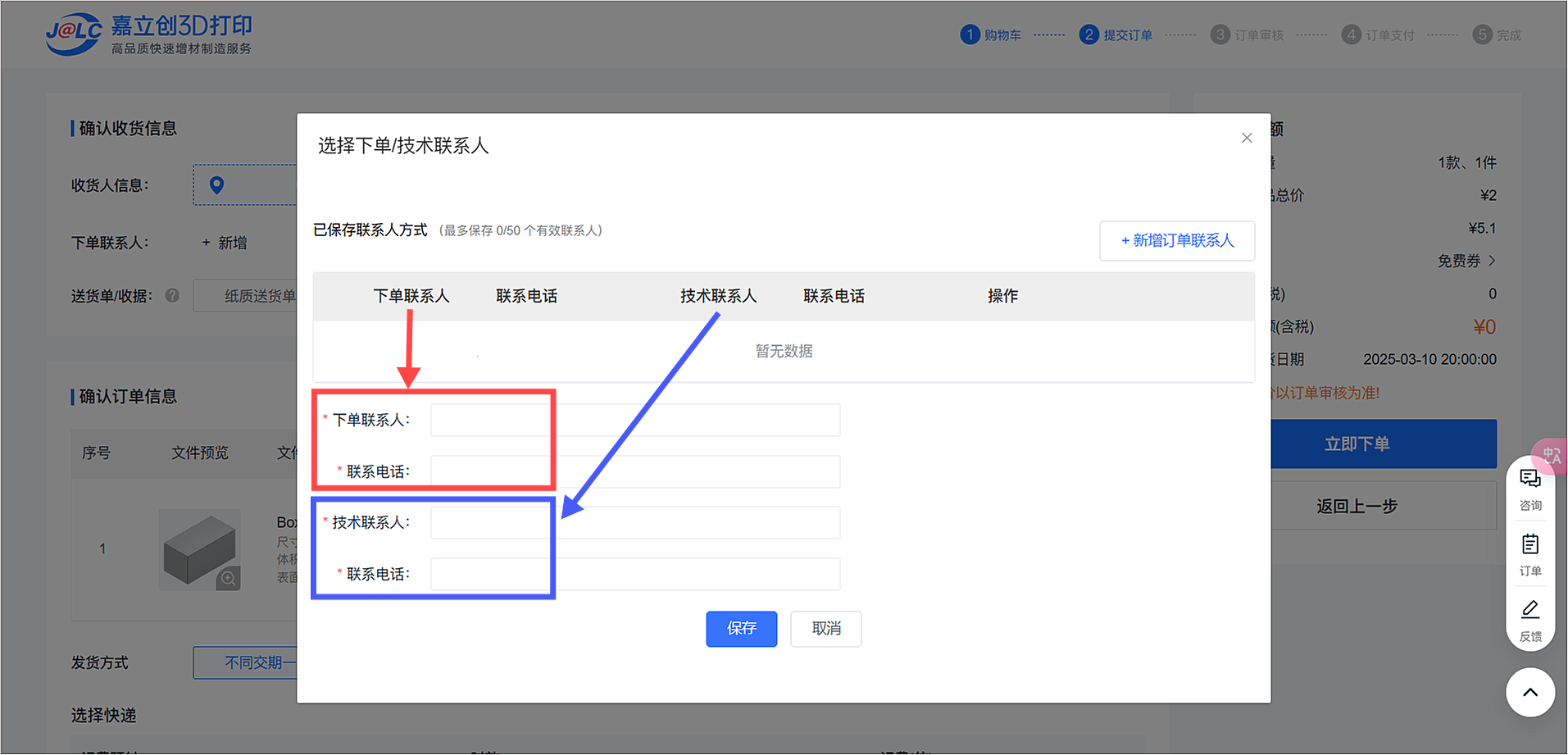Focus the 下单联系人 name input field
The height and width of the screenshot is (755, 1568).
(x=635, y=421)
